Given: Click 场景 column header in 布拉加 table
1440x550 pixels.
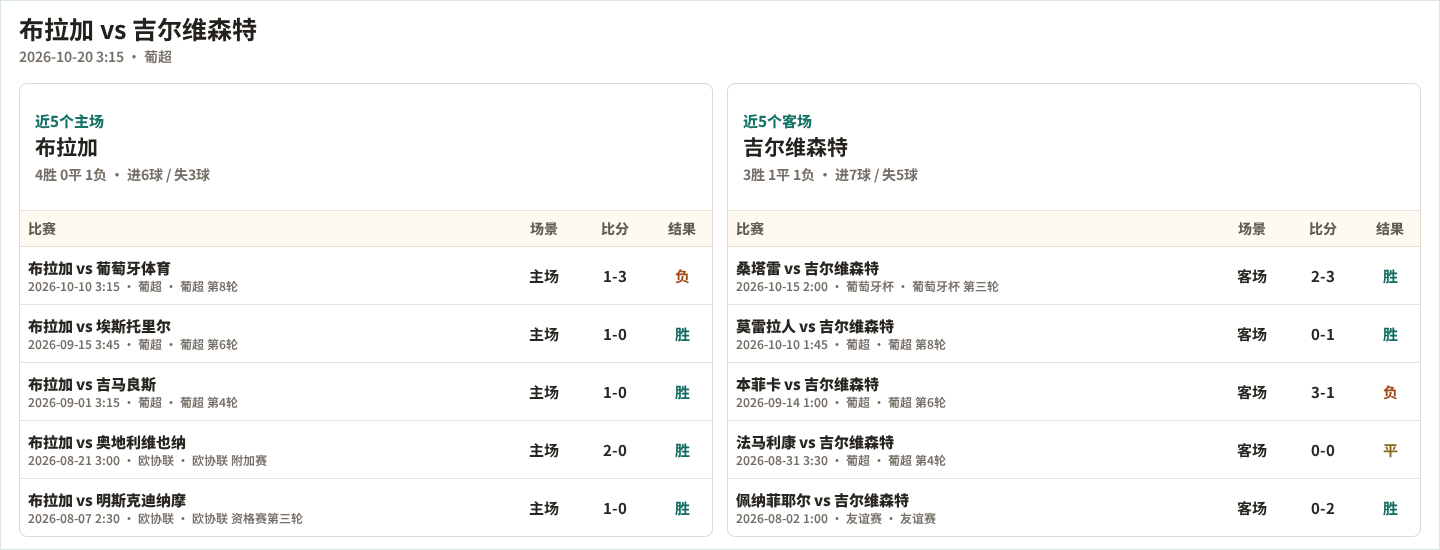Looking at the screenshot, I should pyautogui.click(x=544, y=229).
